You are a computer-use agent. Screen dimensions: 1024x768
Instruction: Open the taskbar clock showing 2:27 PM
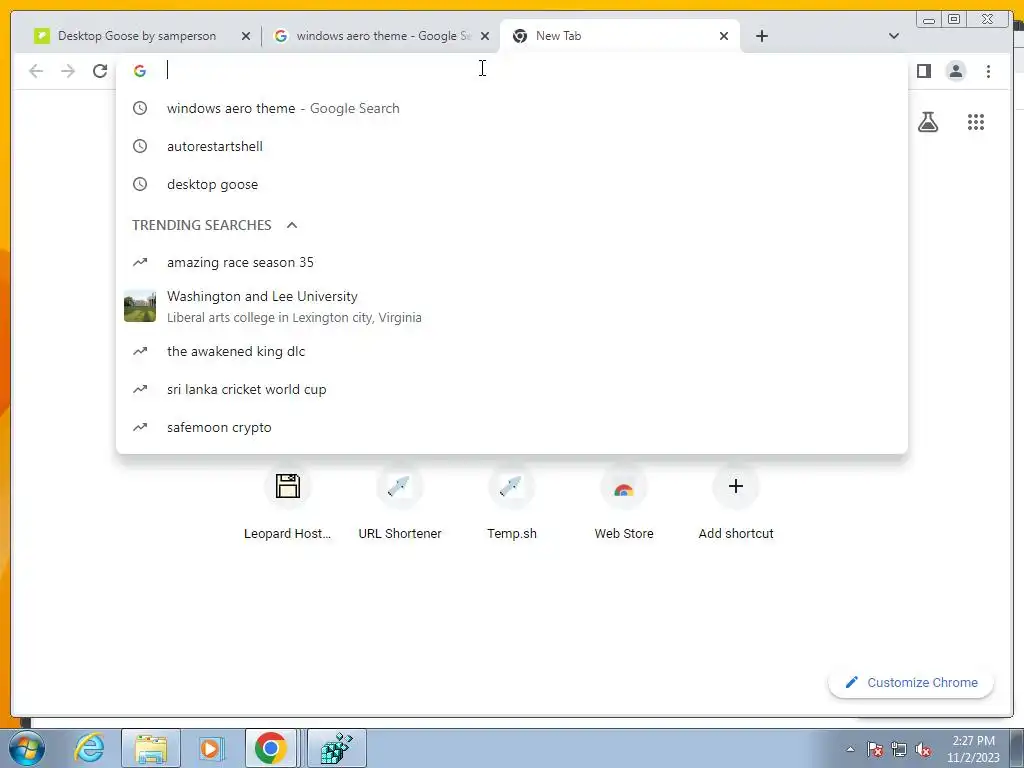pos(973,749)
